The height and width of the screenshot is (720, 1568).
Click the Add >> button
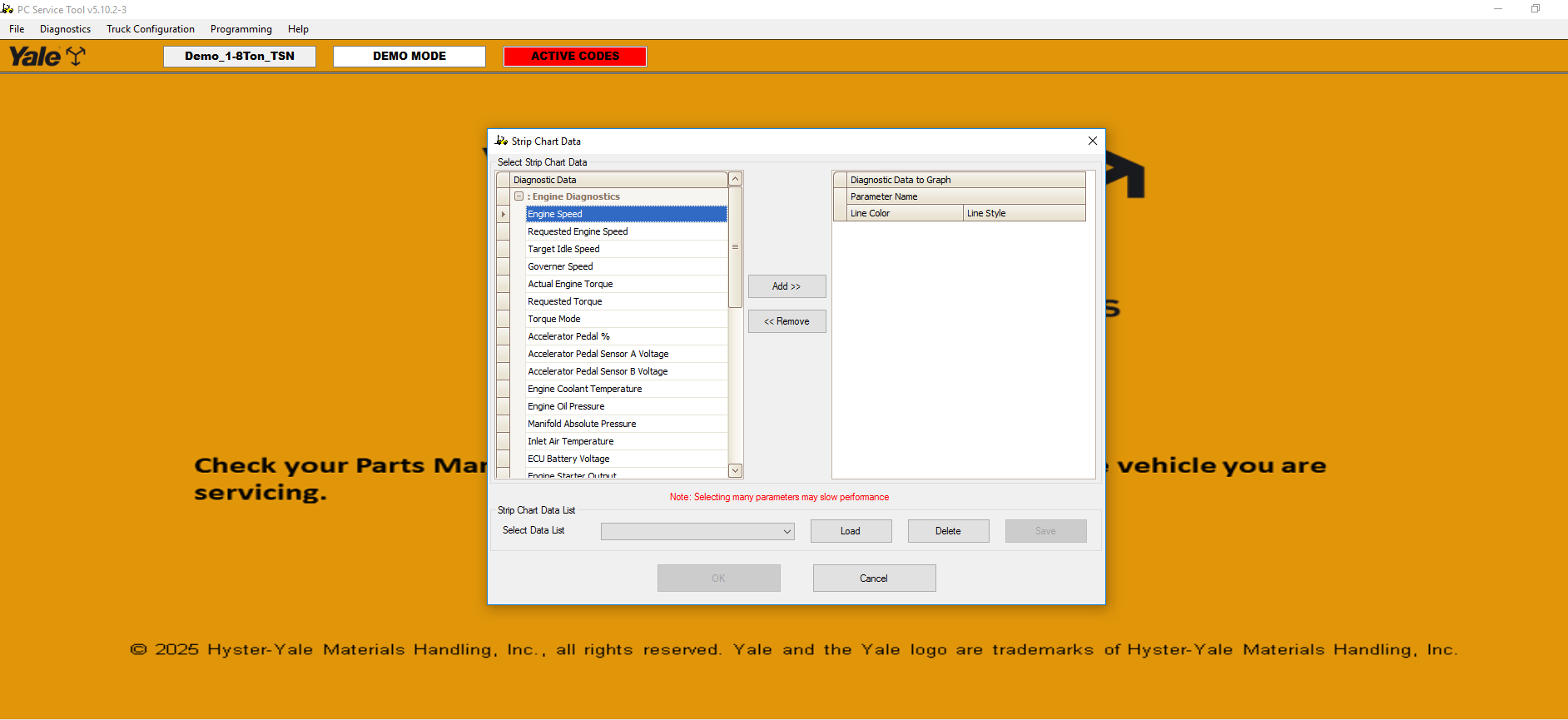pos(786,286)
